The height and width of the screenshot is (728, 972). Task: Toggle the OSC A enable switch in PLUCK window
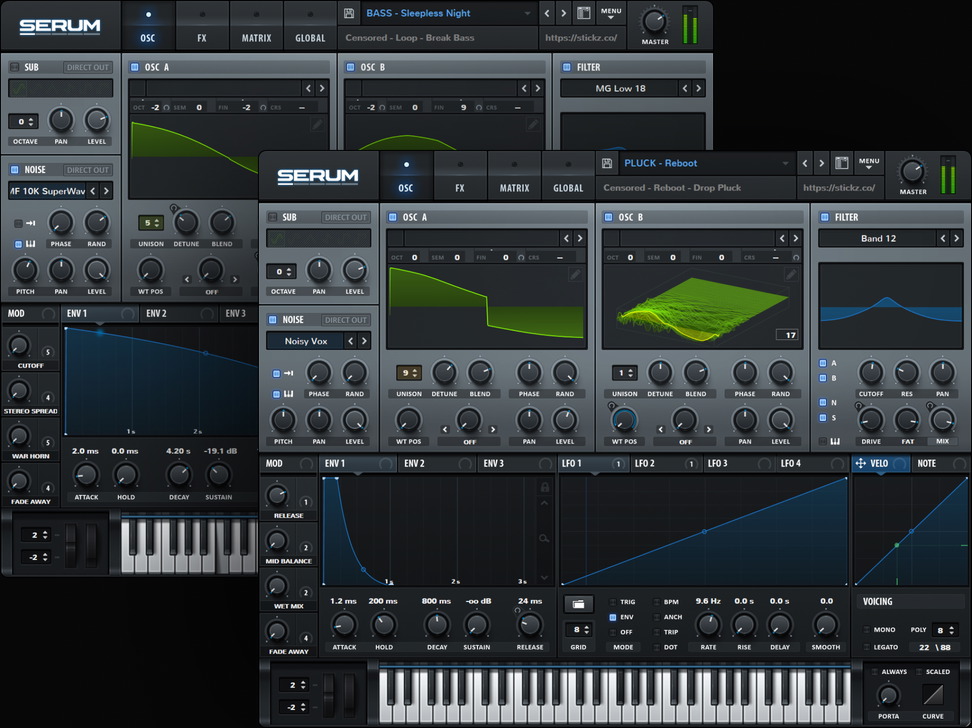[x=392, y=217]
